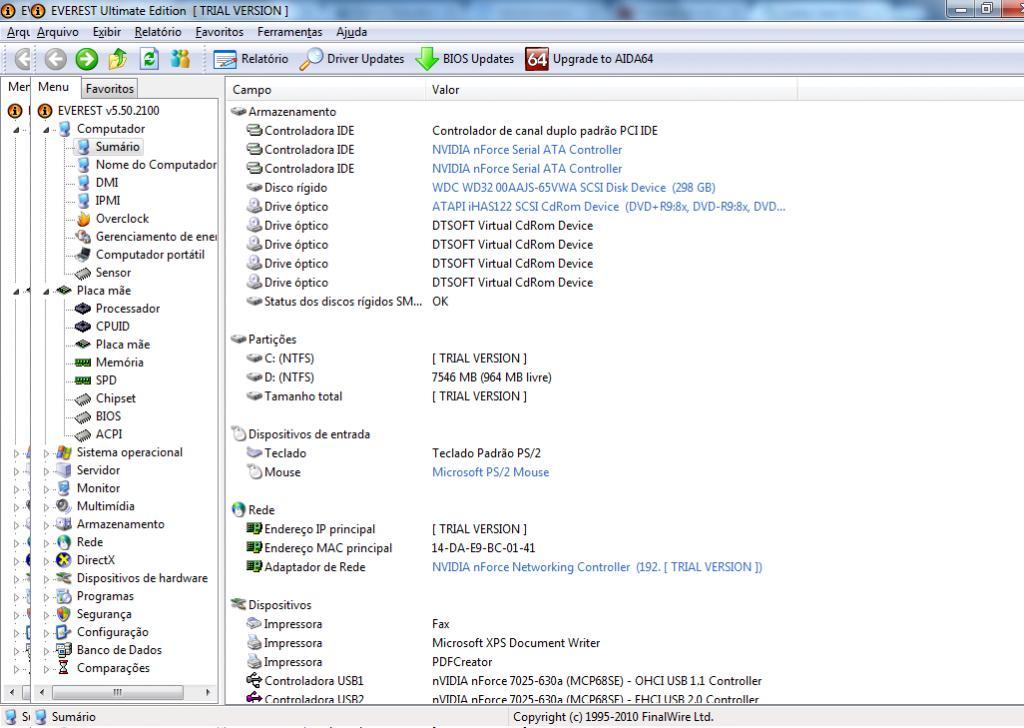
Task: Select Endereço MAC principal row
Action: [x=511, y=548]
